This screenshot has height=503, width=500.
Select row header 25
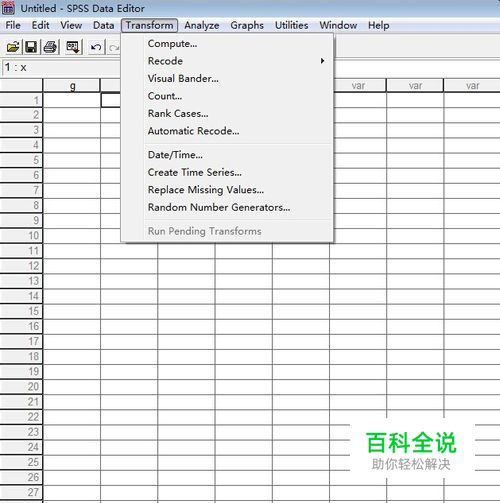[x=21, y=462]
